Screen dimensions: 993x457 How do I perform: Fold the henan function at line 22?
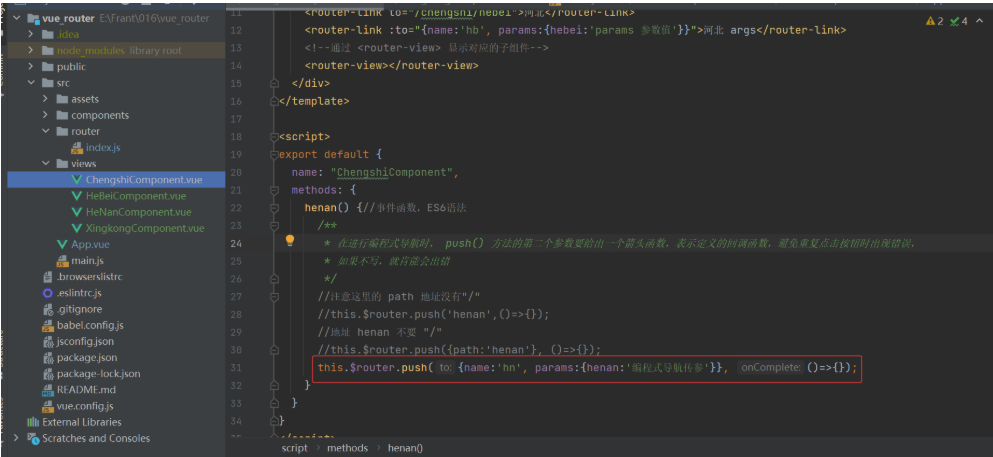pyautogui.click(x=274, y=207)
